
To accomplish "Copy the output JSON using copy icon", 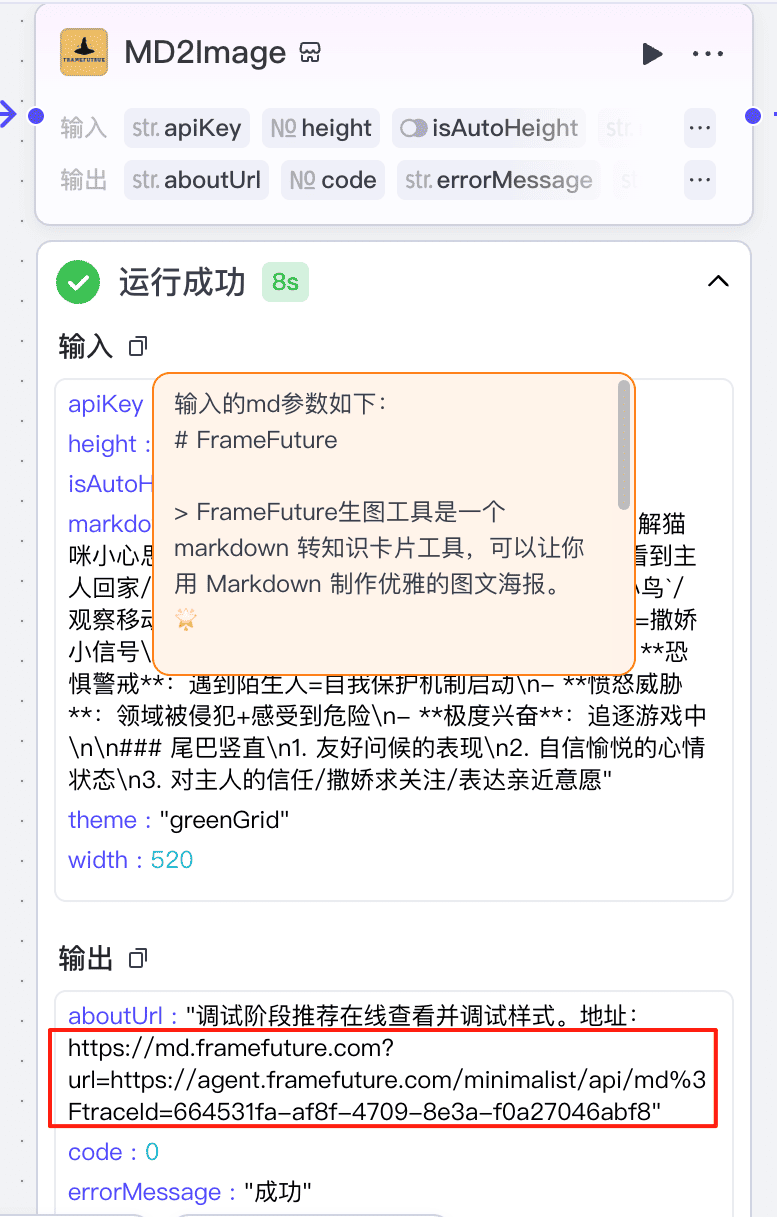I will (136, 957).
